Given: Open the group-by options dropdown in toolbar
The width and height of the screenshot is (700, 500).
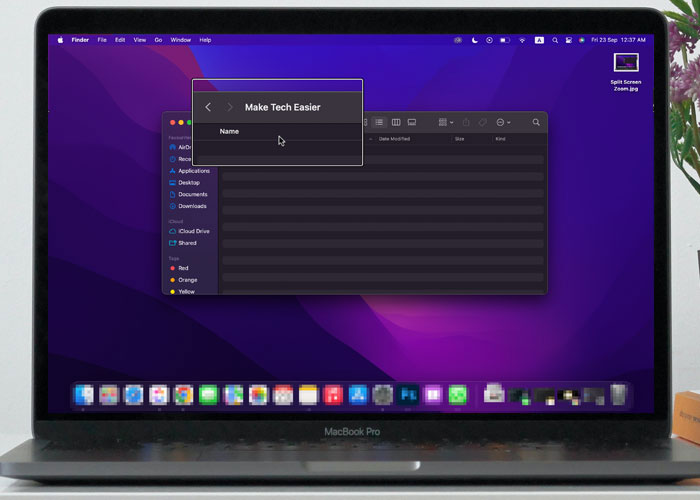Looking at the screenshot, I should click(446, 122).
